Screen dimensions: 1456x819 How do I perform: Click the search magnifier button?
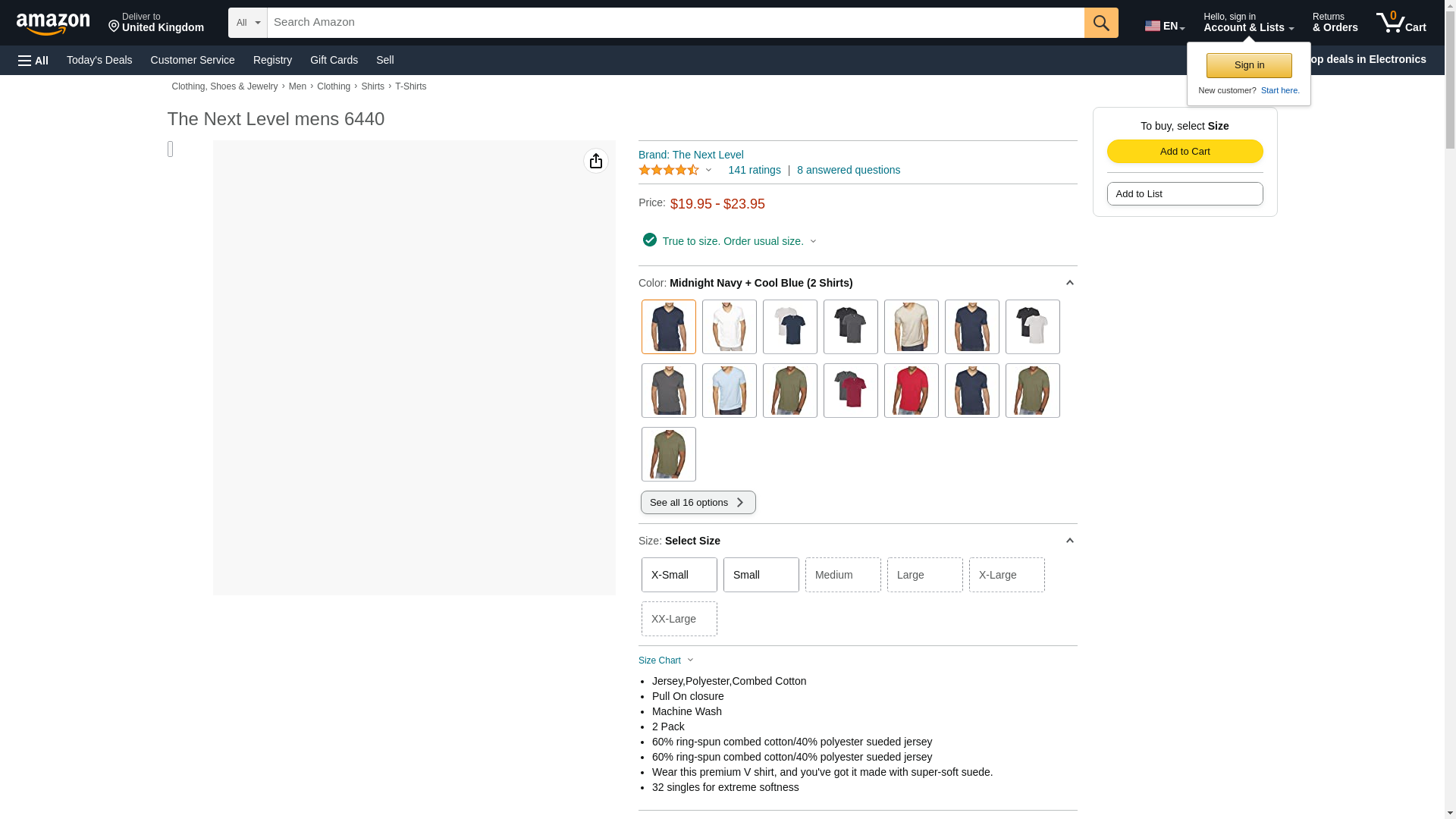1101,23
